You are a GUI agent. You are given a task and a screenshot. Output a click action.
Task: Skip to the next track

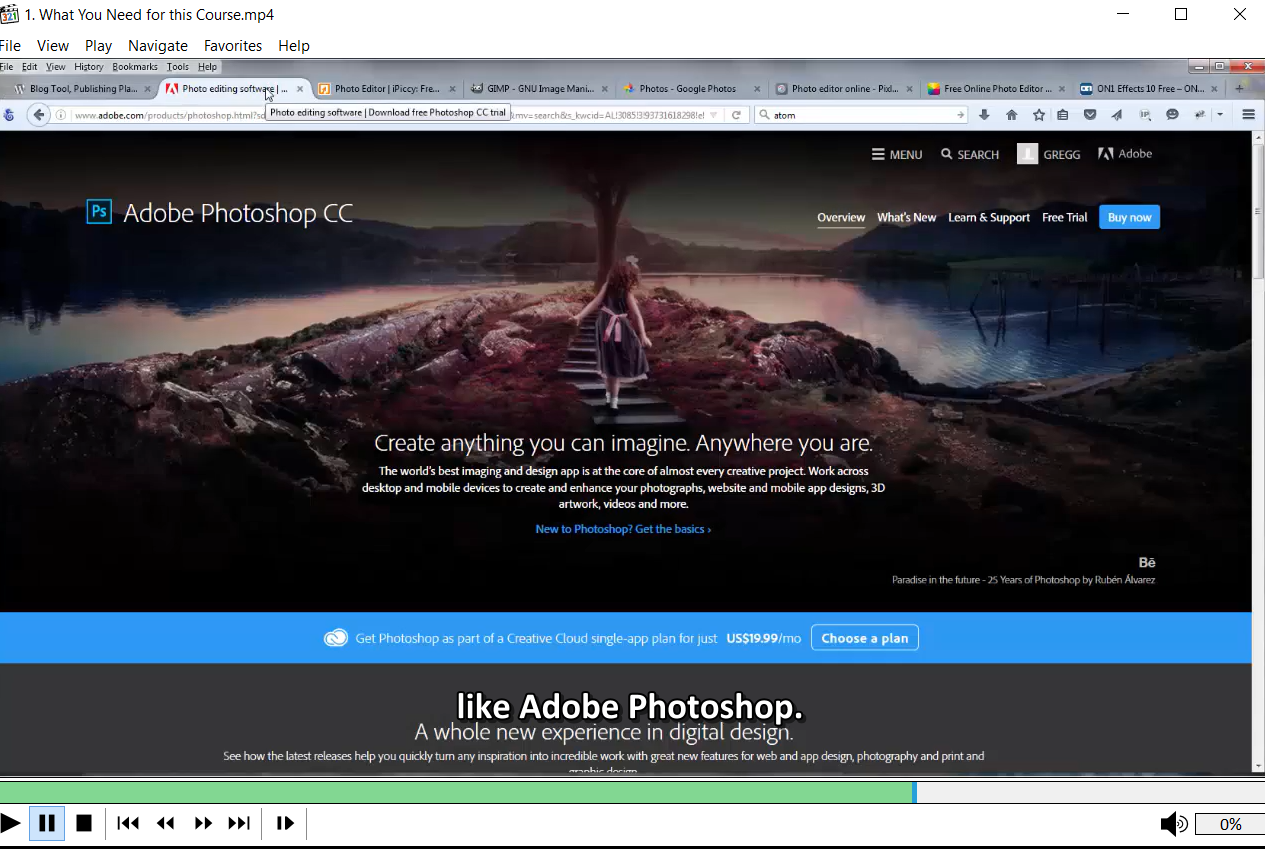tap(239, 823)
